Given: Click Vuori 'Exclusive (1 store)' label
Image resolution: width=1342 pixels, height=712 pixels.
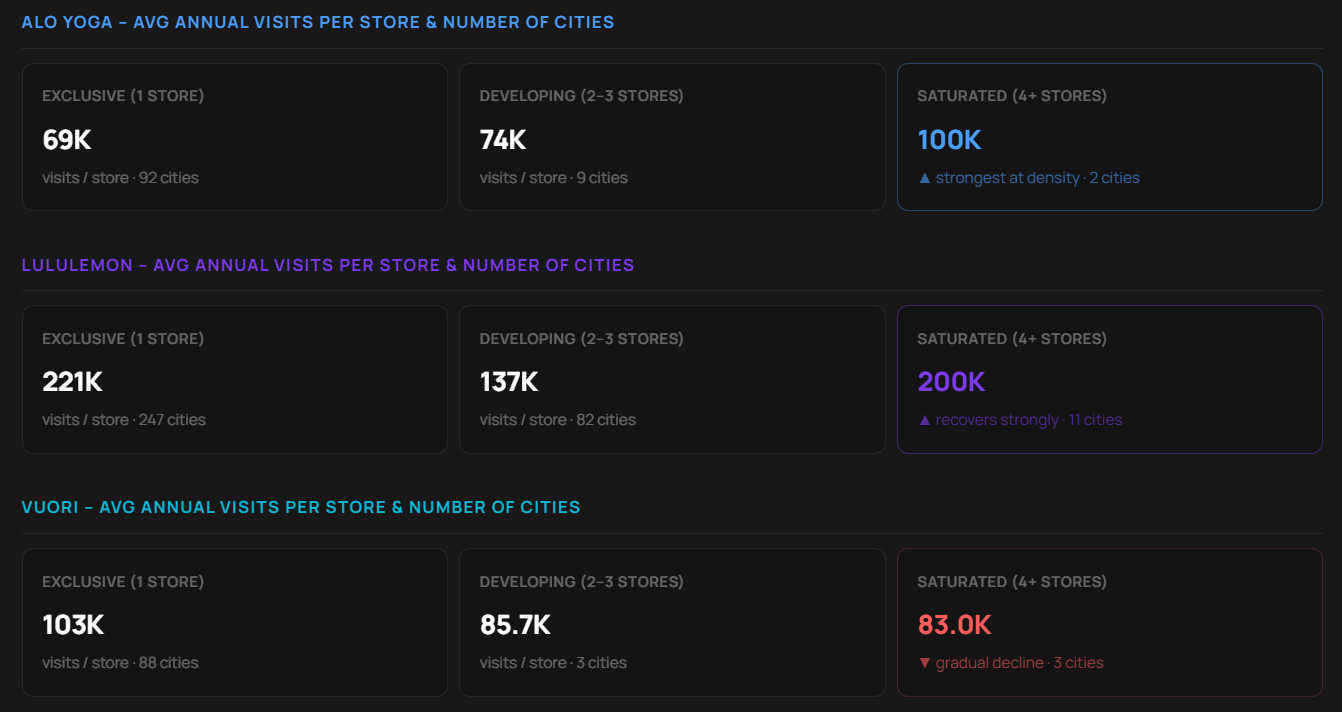Looking at the screenshot, I should [123, 582].
